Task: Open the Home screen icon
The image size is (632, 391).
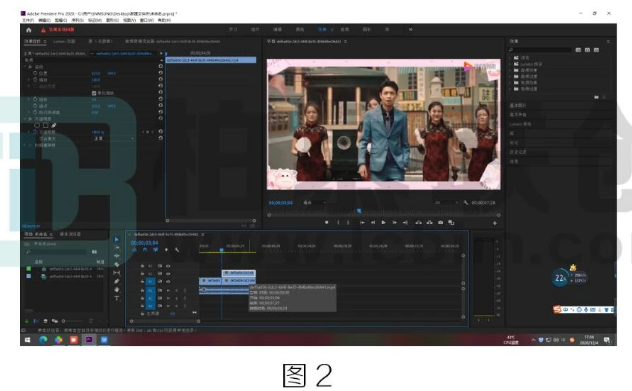Action: click(x=29, y=30)
